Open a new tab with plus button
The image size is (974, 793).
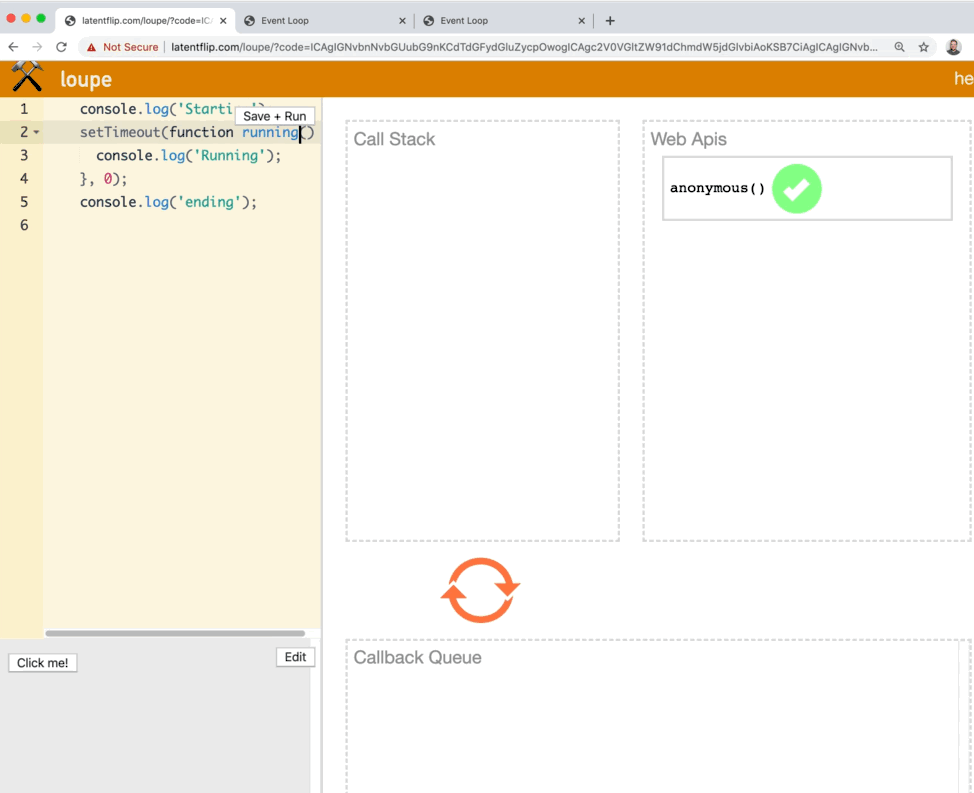(610, 20)
